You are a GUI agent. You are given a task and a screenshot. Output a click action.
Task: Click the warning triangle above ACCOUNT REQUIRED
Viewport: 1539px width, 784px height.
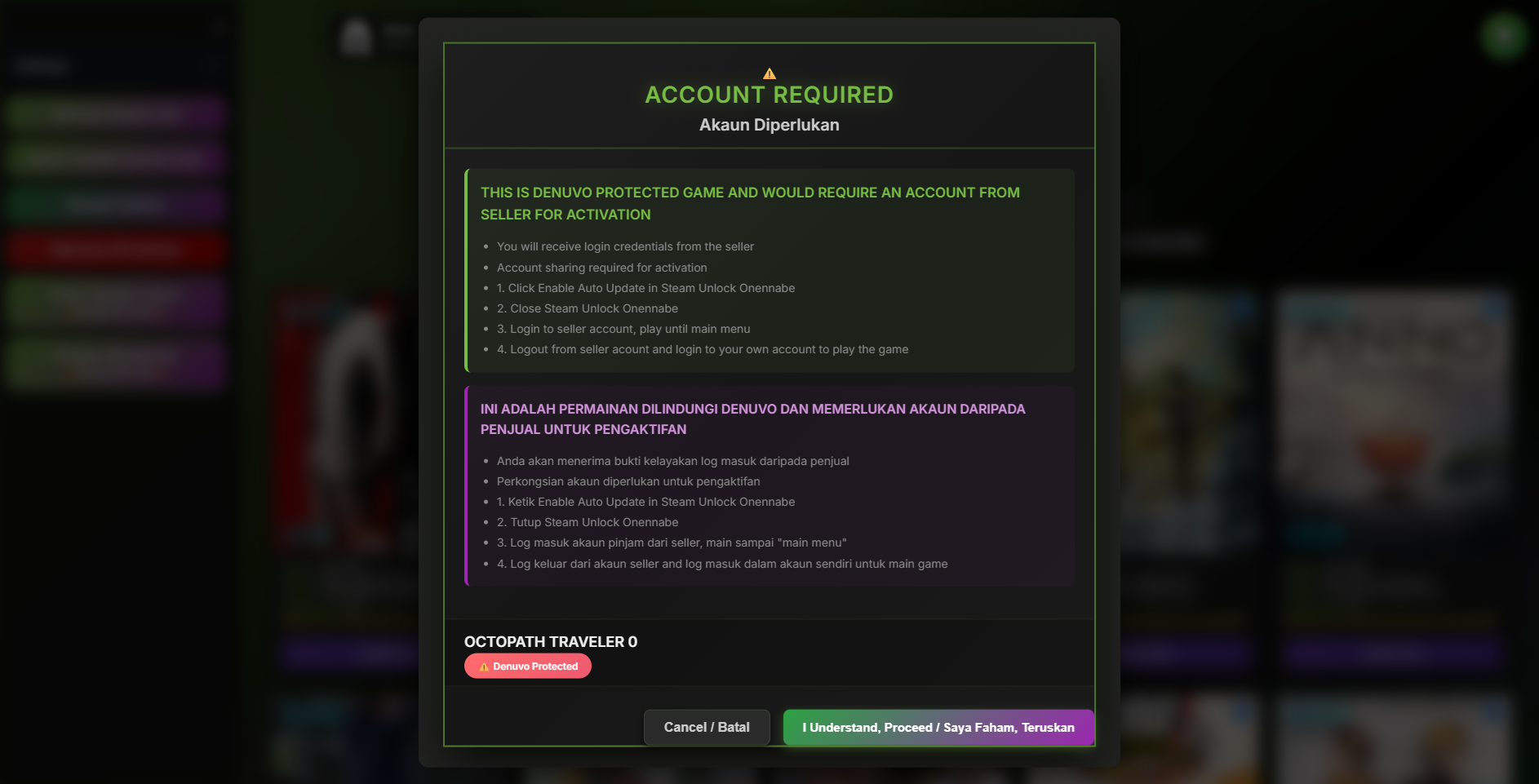769,73
